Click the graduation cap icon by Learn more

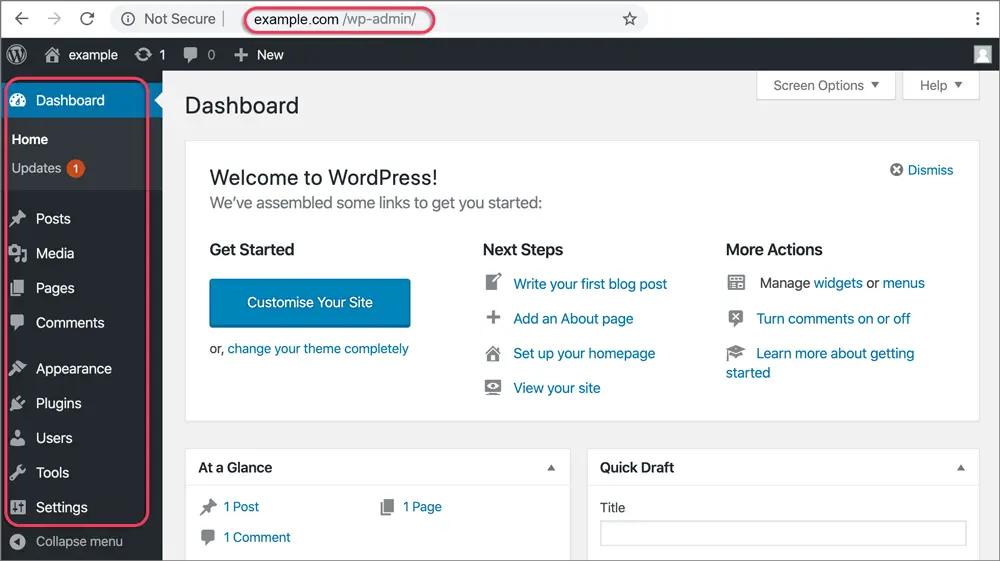[735, 353]
